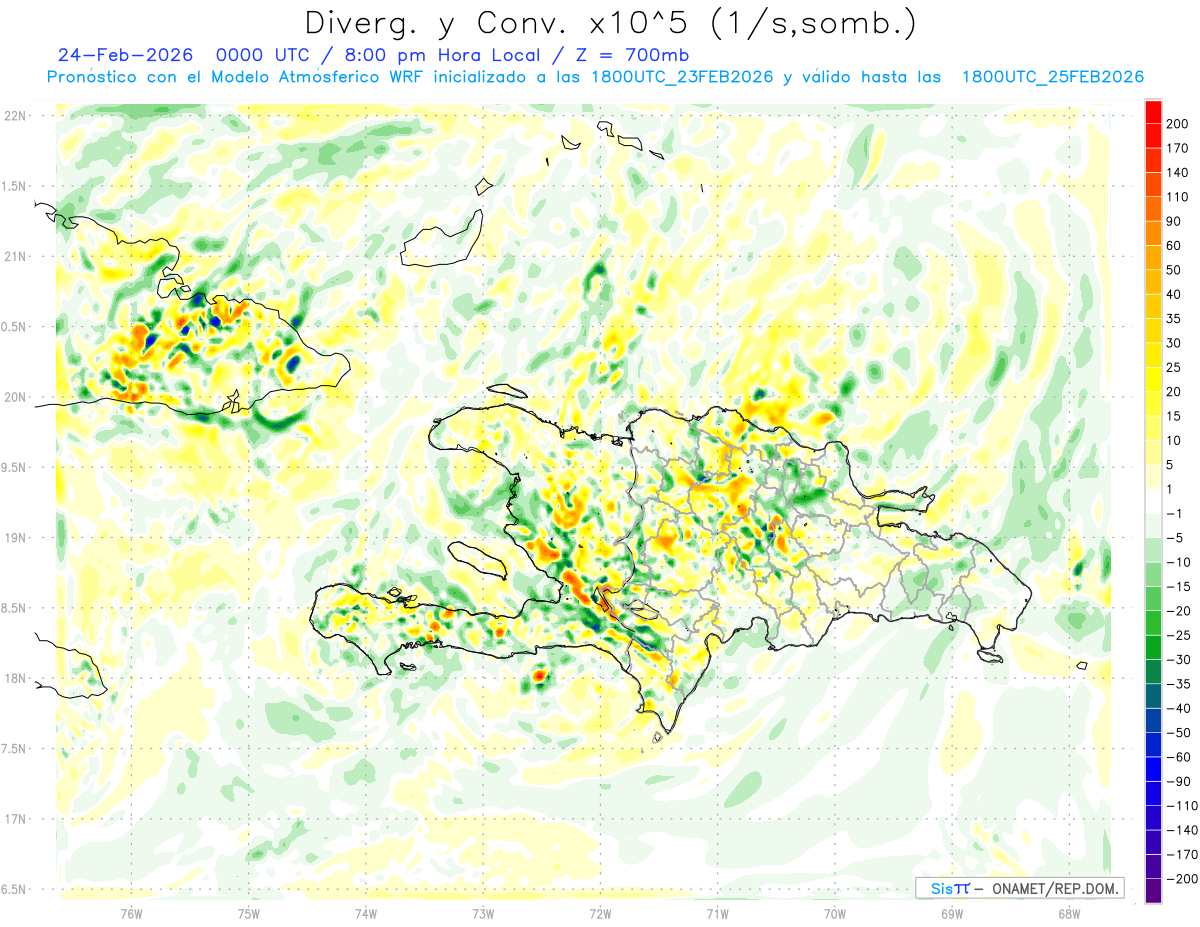Screen dimensions: 1200x927
Task: Click the '71W' longitude label
Action: click(717, 913)
